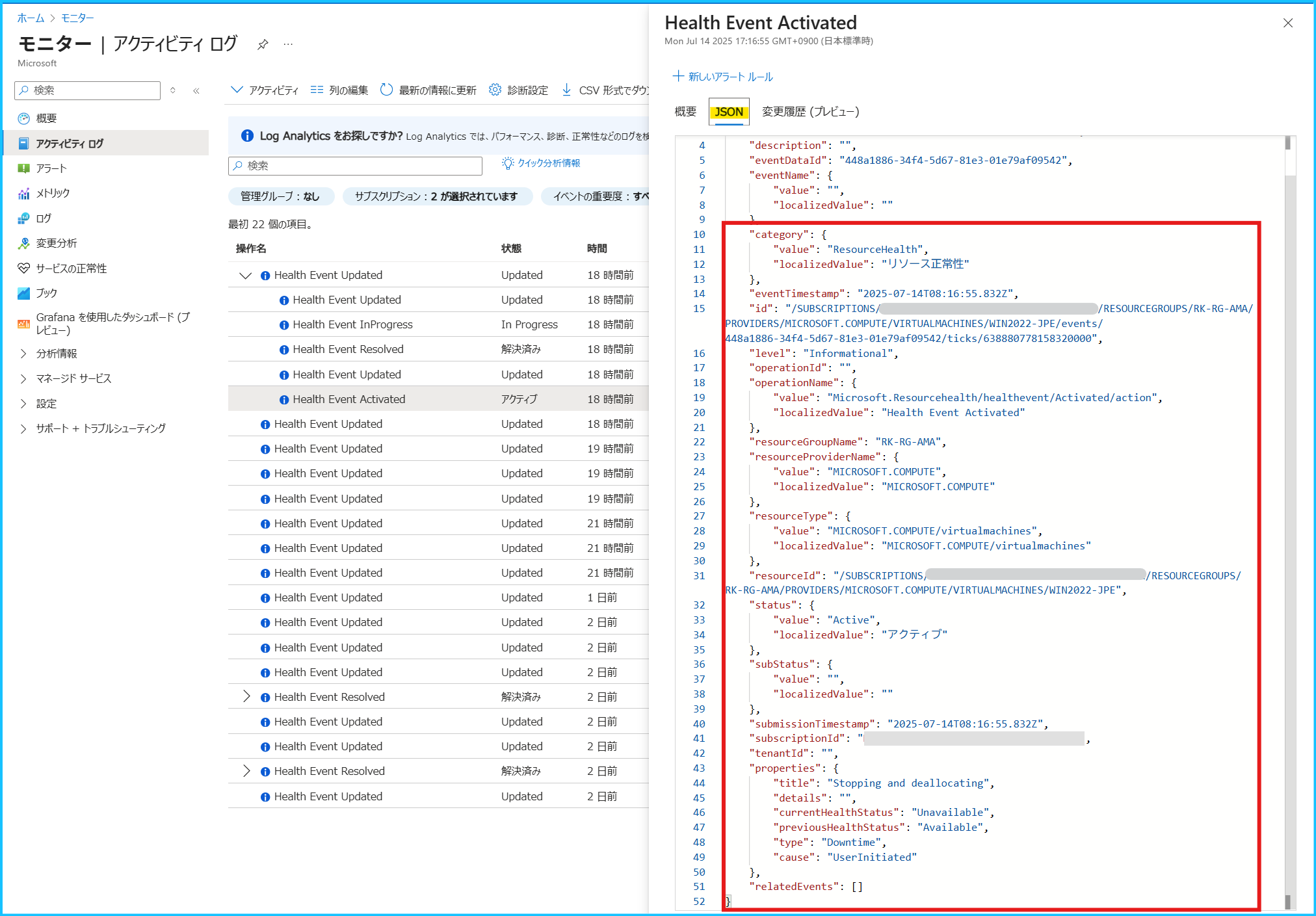Click 新しいアラート ルール new alert rule
This screenshot has height=916, width=1316.
tap(722, 77)
